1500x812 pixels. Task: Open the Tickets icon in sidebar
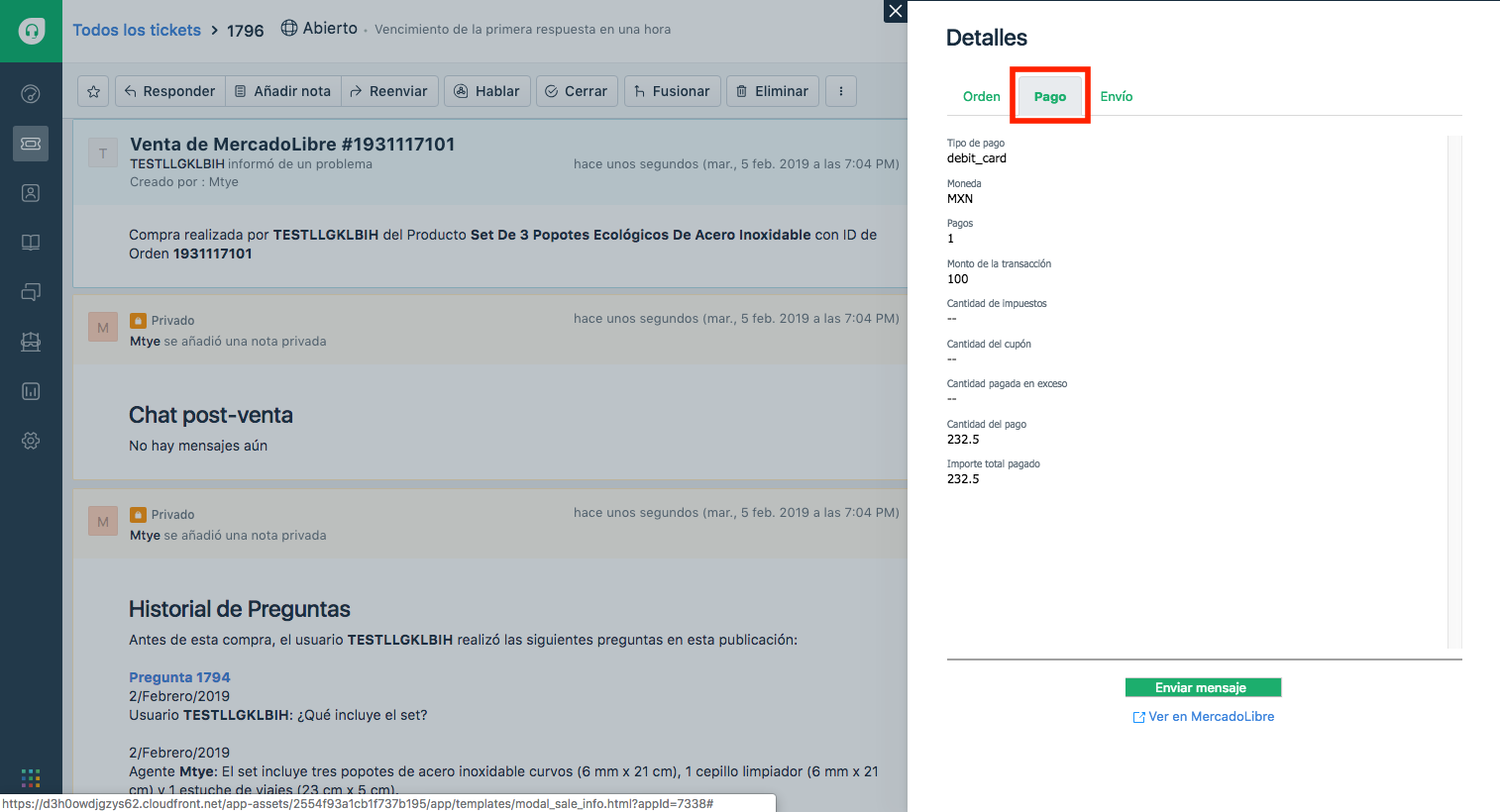[x=31, y=144]
